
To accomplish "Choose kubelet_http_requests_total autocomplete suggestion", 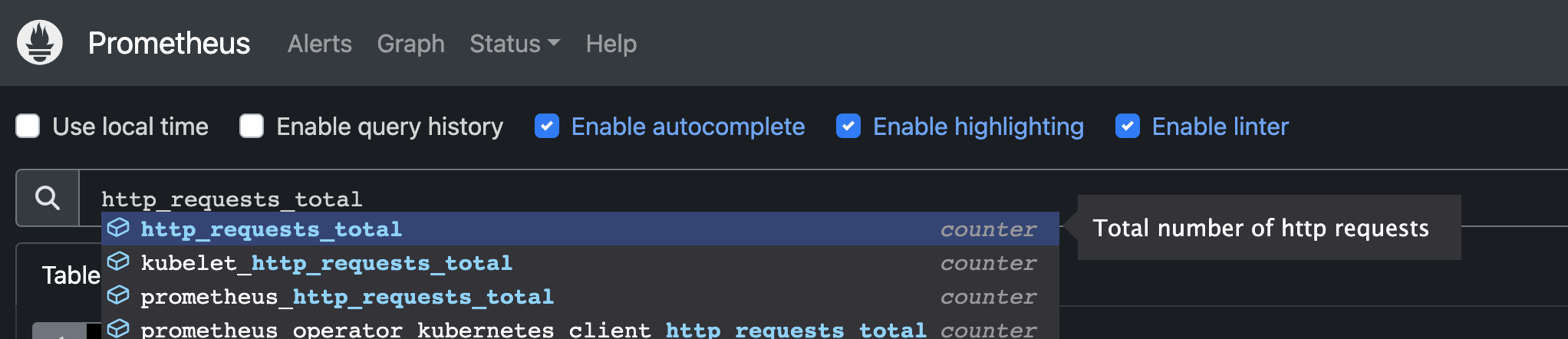I will 326,263.
